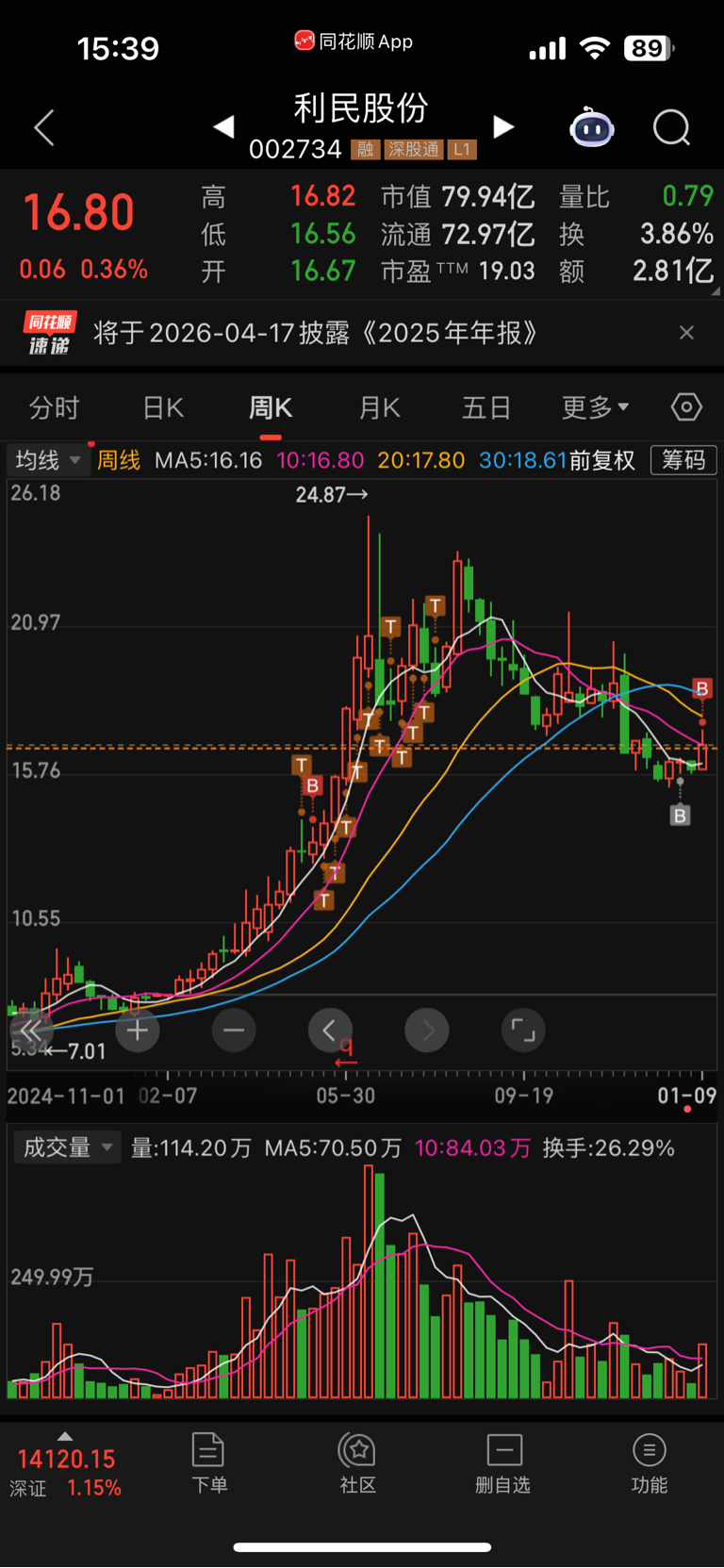Viewport: 724px width, 1568px height.
Task: Tap the 20:17.80 moving average label
Action: pyautogui.click(x=421, y=460)
